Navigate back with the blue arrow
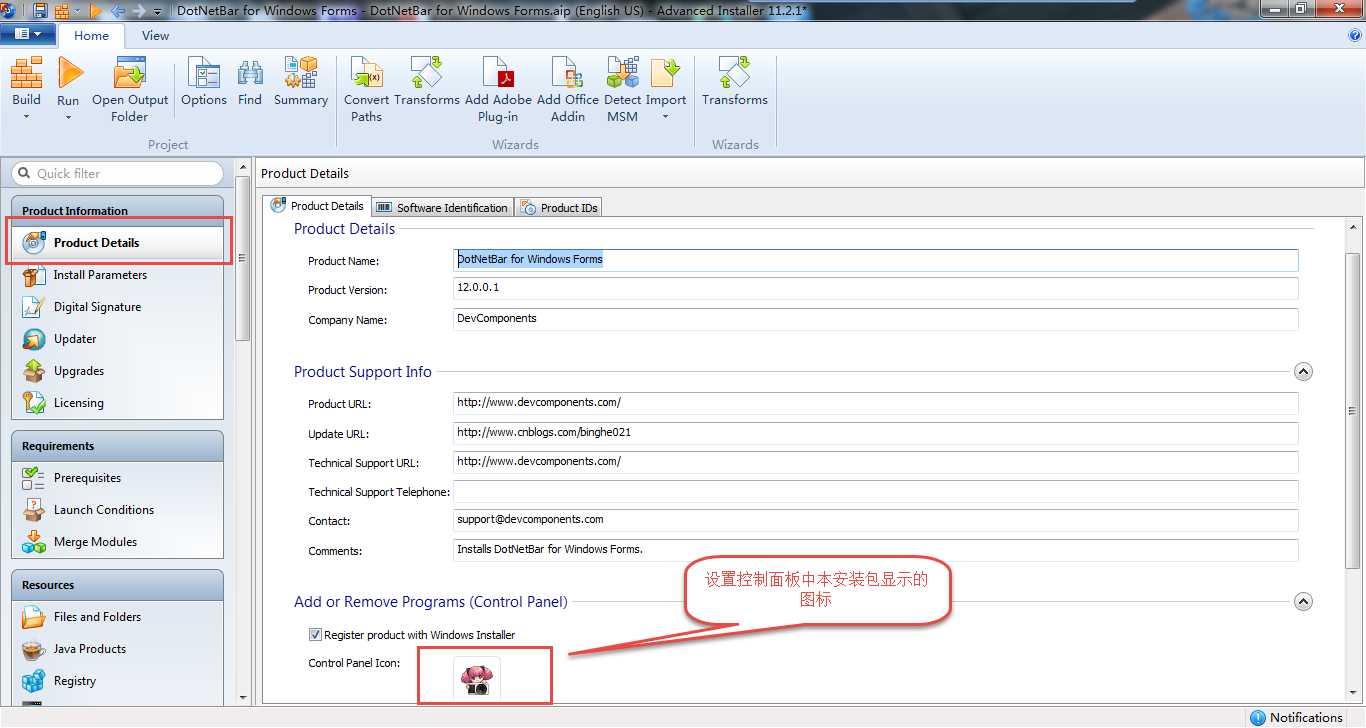This screenshot has height=728, width=1366. 117,11
